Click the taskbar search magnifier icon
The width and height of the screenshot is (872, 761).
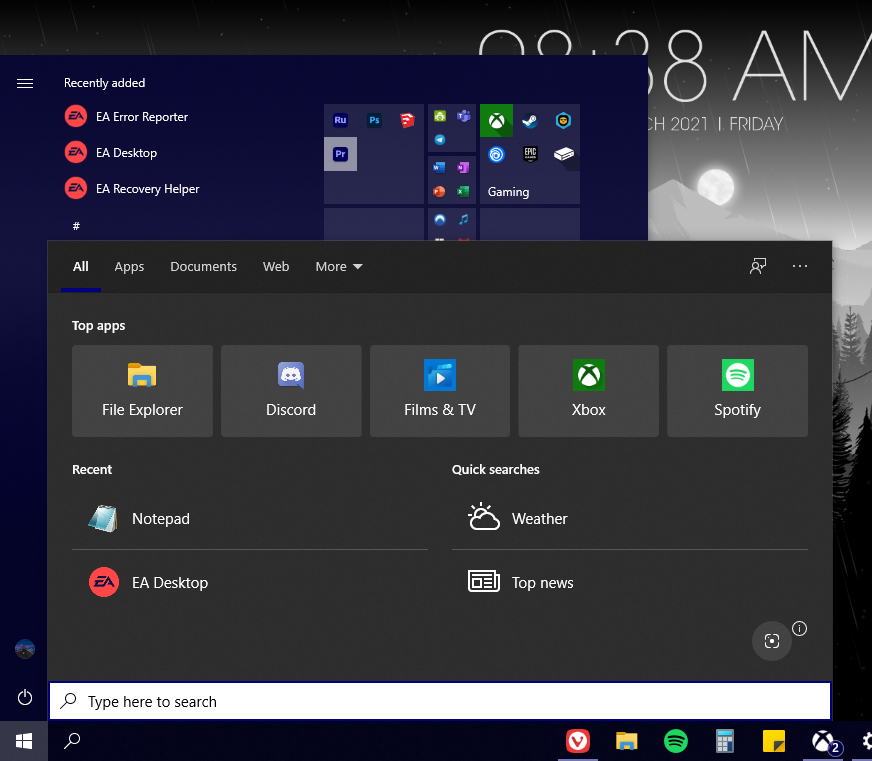pos(72,741)
